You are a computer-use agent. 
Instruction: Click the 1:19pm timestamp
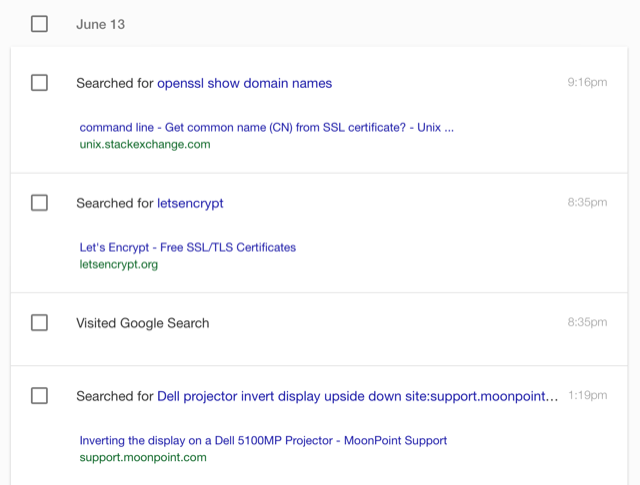click(588, 395)
